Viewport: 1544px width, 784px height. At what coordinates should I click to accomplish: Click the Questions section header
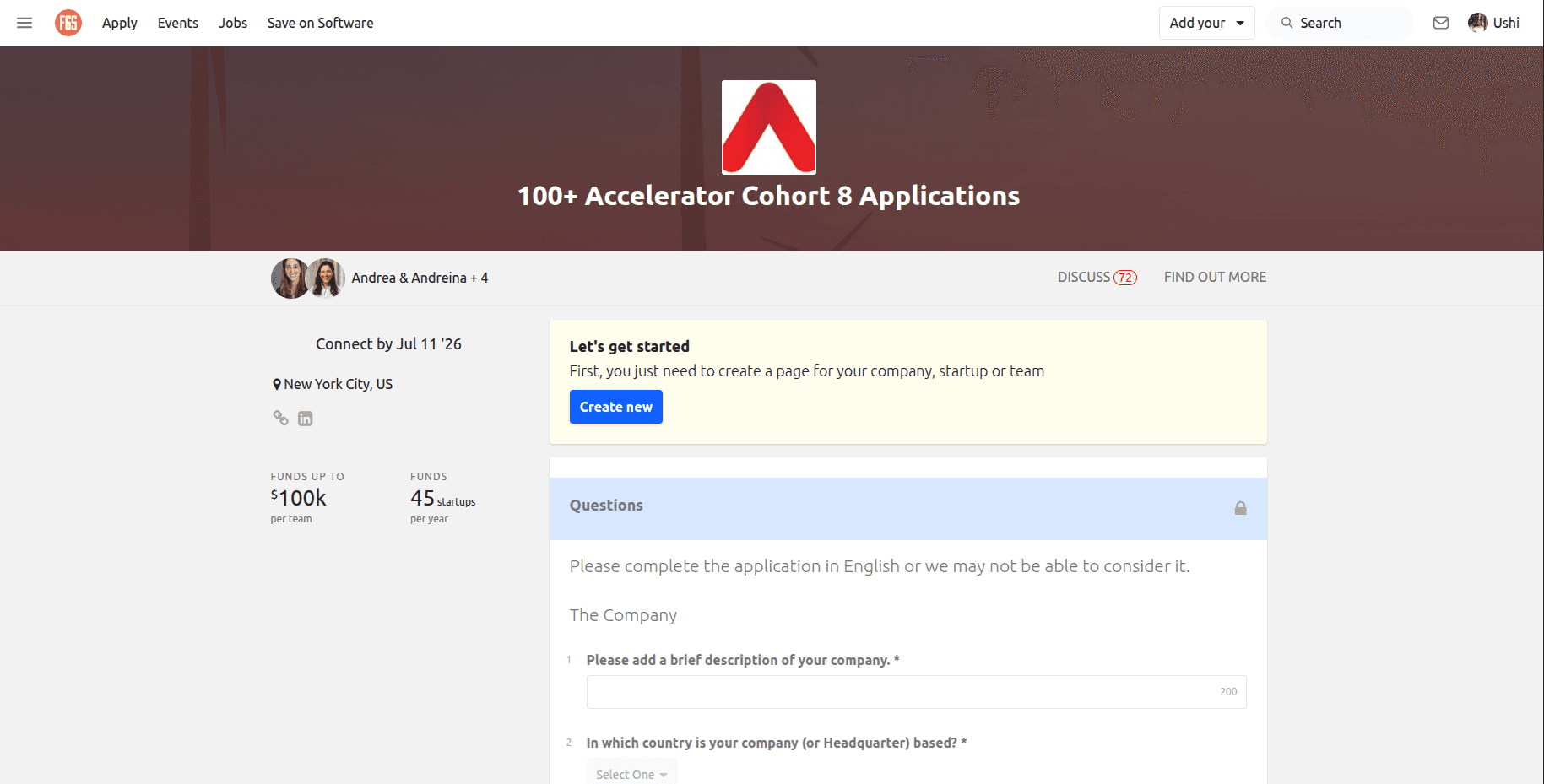point(908,509)
